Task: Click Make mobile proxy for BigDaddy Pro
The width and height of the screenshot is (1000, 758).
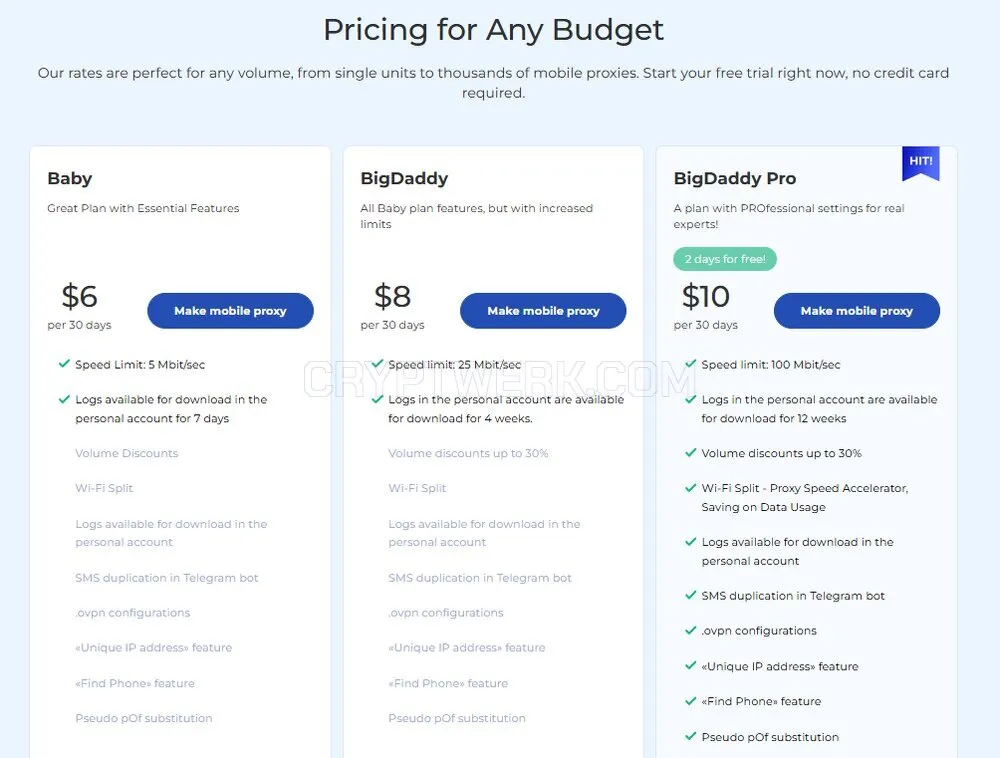Action: 857,310
